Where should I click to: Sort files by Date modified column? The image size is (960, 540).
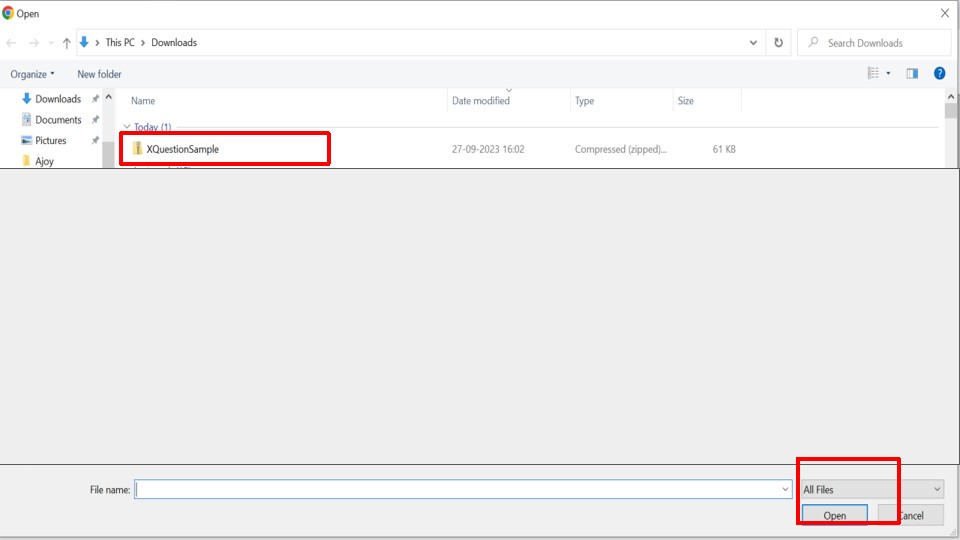coord(481,100)
